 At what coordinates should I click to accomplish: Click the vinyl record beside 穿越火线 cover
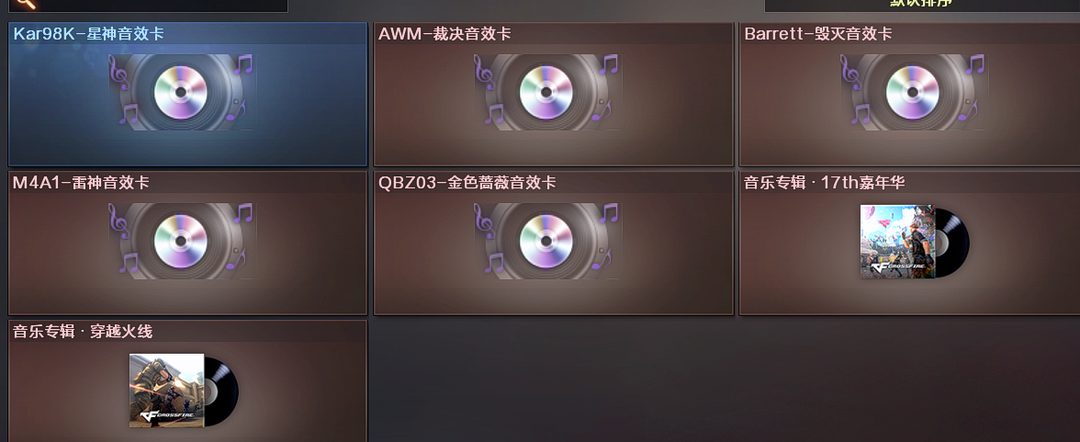[222, 391]
